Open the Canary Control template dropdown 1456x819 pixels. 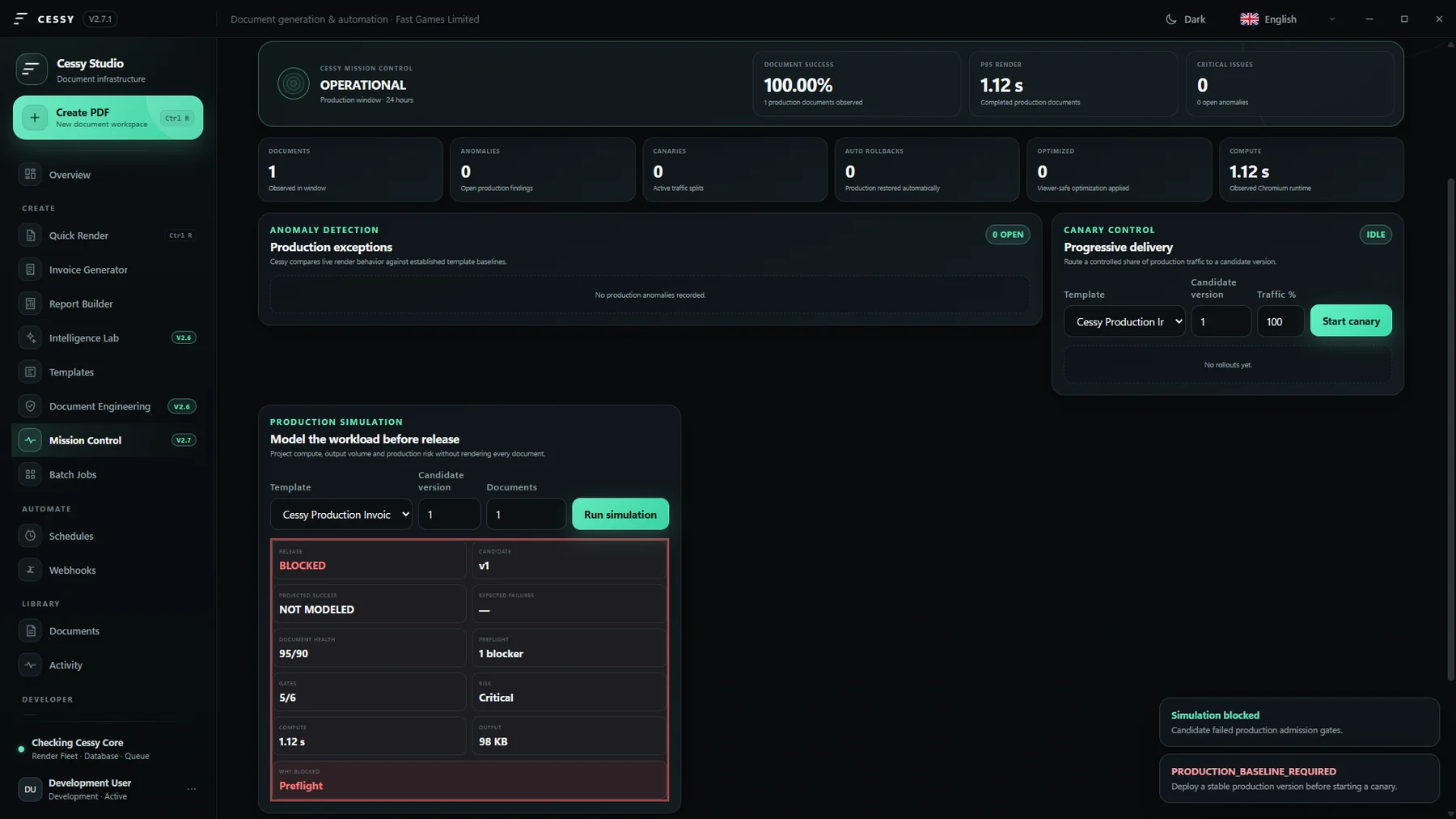click(x=1124, y=321)
